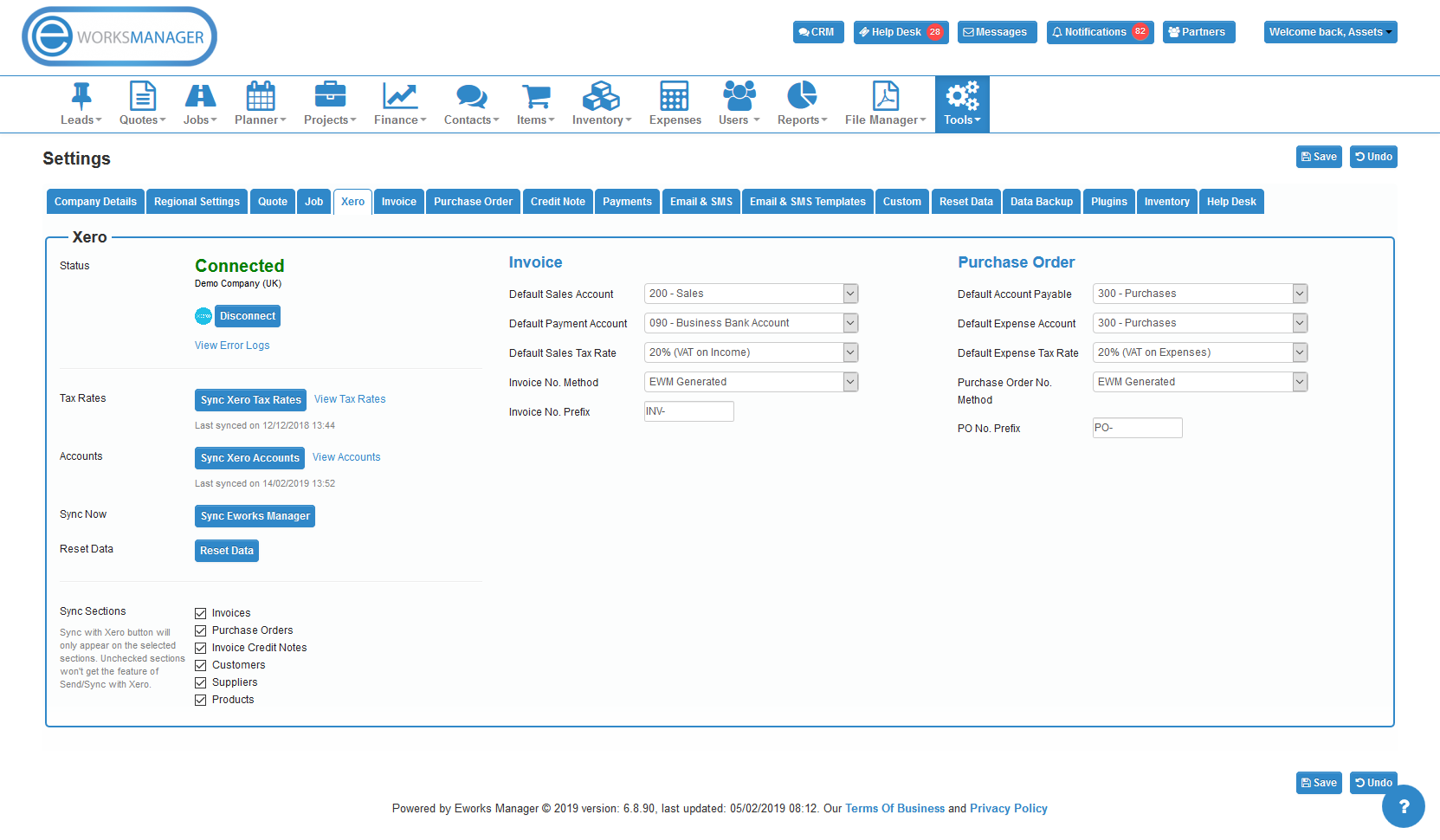The height and width of the screenshot is (840, 1440).
Task: Click Sync Xero Tax Rates
Action: point(250,400)
